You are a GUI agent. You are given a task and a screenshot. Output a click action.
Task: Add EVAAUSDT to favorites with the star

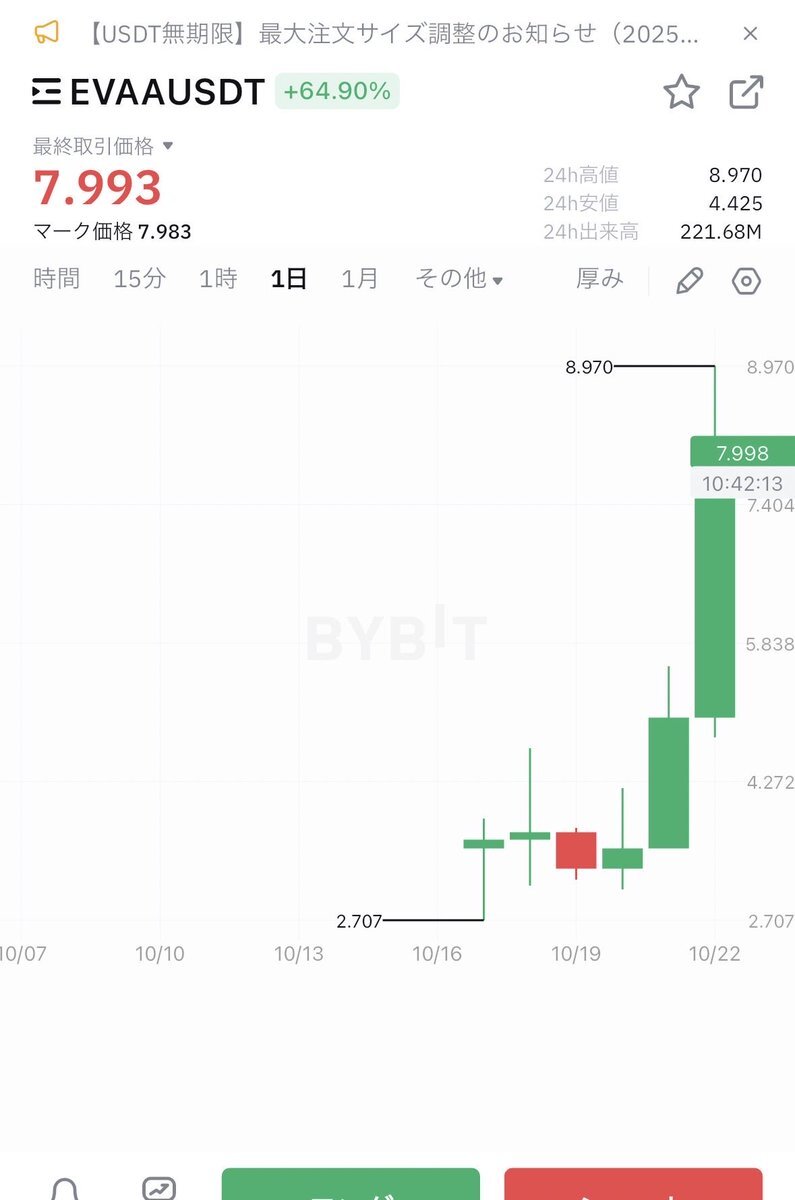681,93
